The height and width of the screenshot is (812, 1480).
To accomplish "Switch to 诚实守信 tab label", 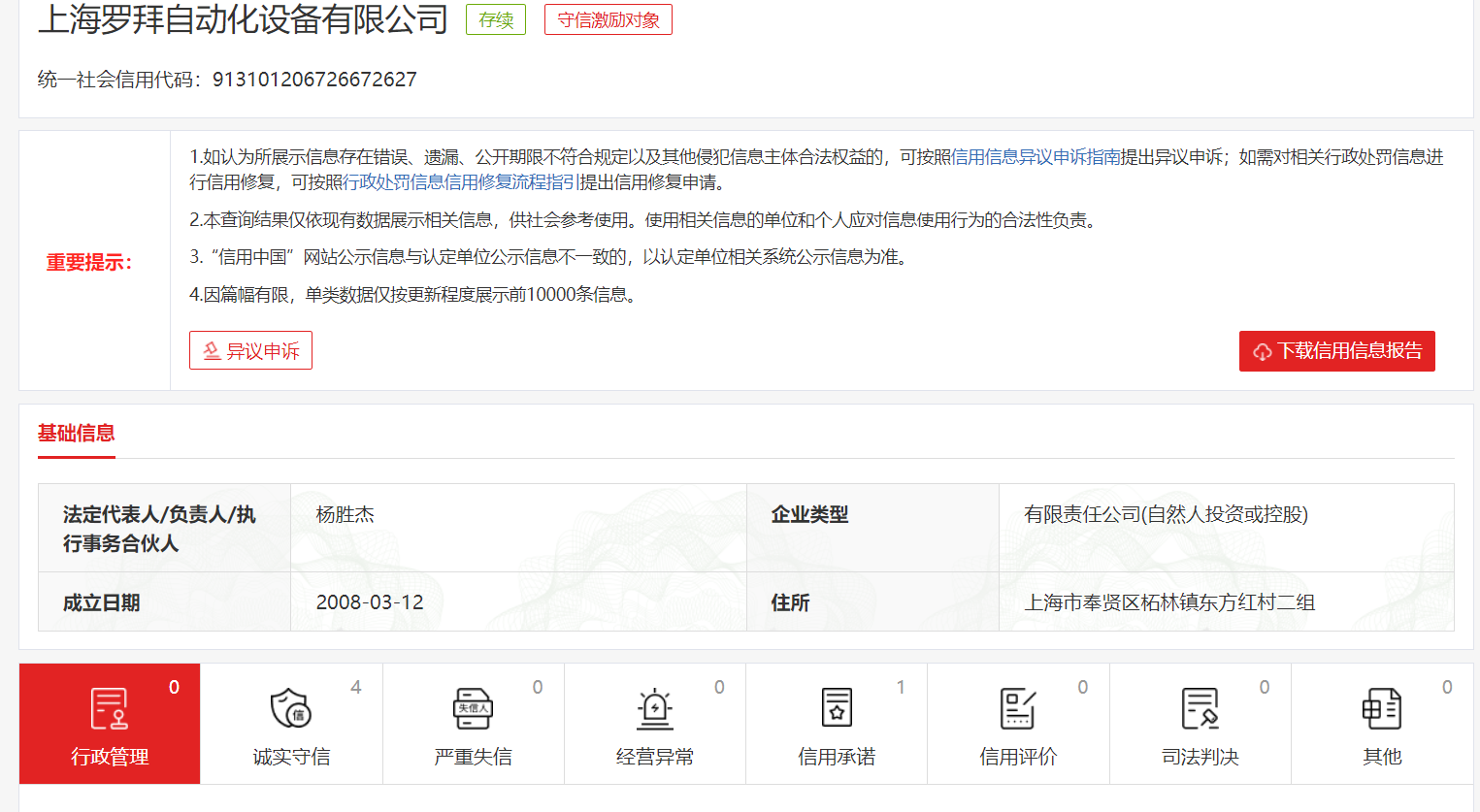I will (x=291, y=757).
